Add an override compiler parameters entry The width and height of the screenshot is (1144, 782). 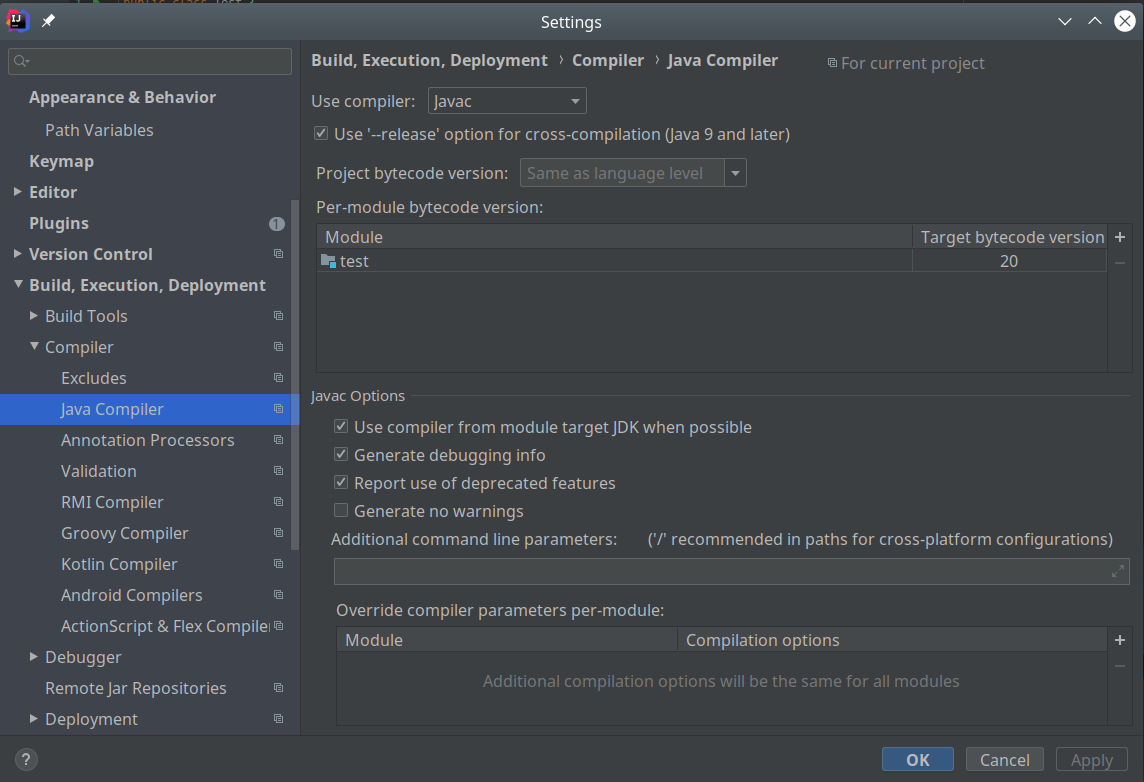[1120, 640]
